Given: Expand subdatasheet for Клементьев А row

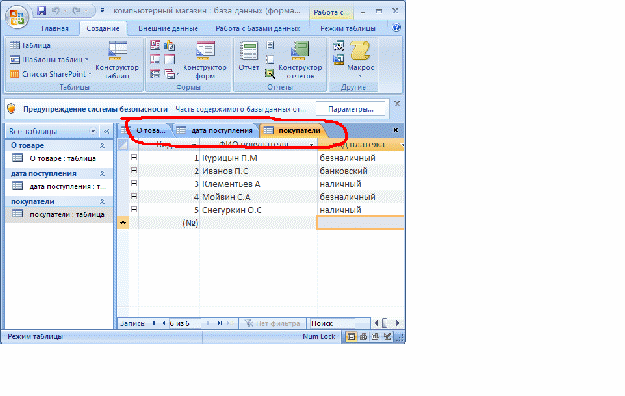Looking at the screenshot, I should (134, 183).
